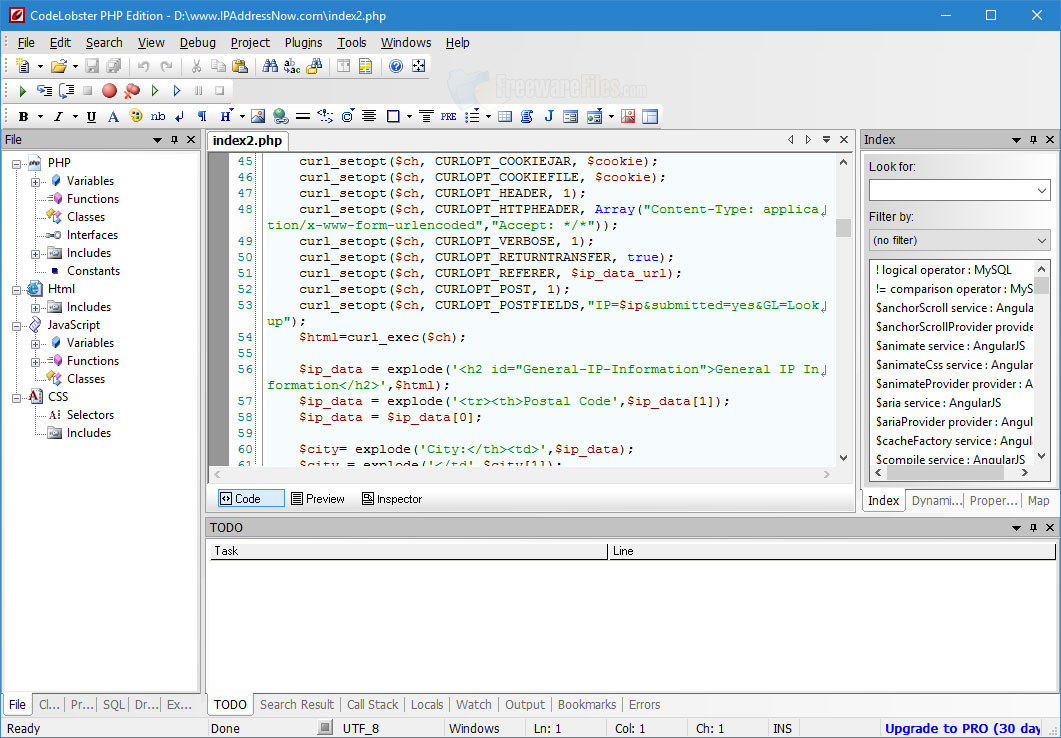The height and width of the screenshot is (738, 1061).
Task: Click the font A icon
Action: pos(114,116)
